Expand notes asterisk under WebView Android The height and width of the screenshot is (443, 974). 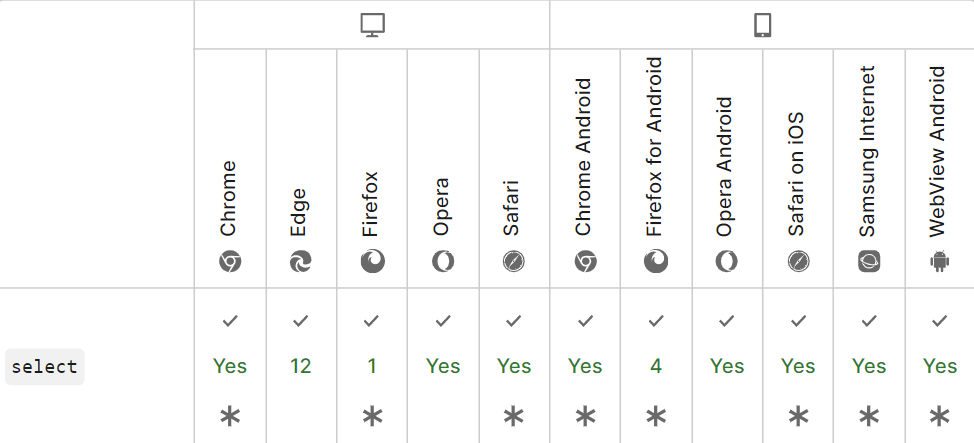click(939, 417)
